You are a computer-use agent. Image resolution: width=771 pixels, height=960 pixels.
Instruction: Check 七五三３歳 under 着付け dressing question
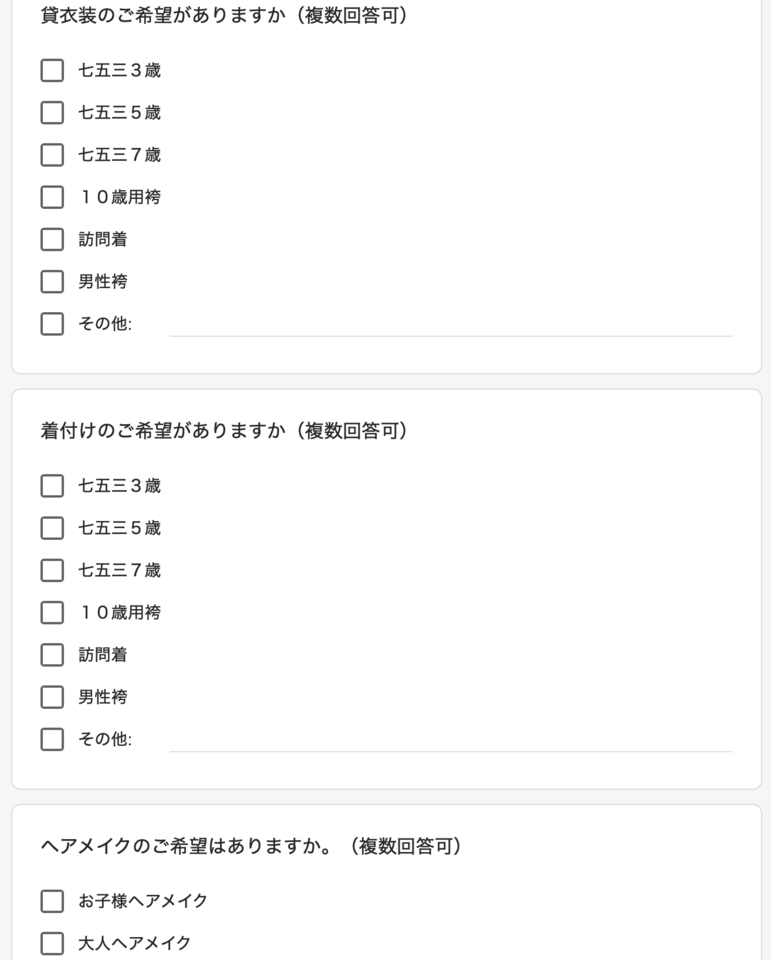[x=52, y=486]
